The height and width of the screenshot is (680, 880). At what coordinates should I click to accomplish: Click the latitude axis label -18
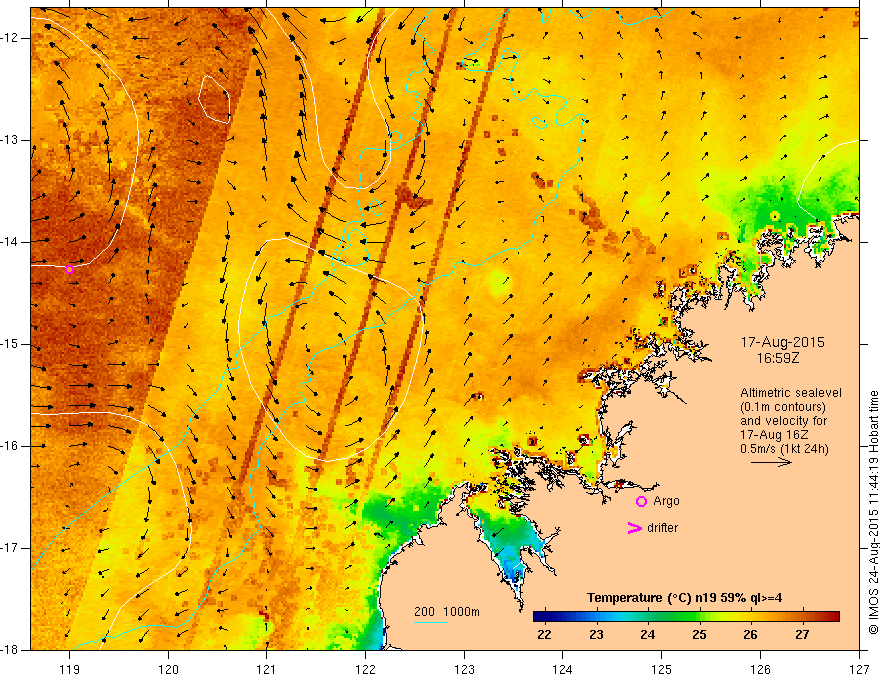click(10, 650)
